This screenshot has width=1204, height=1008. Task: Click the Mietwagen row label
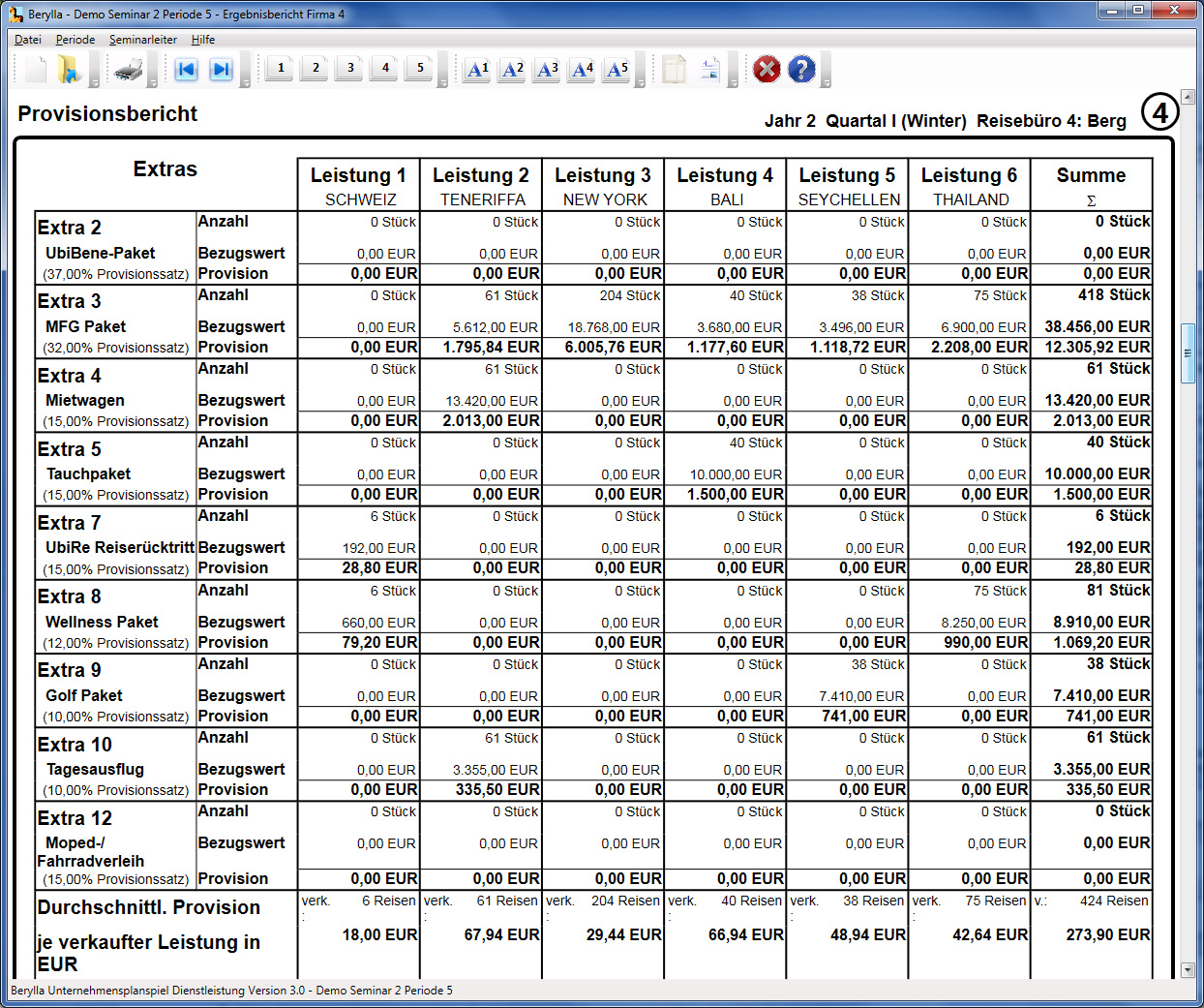[x=85, y=400]
